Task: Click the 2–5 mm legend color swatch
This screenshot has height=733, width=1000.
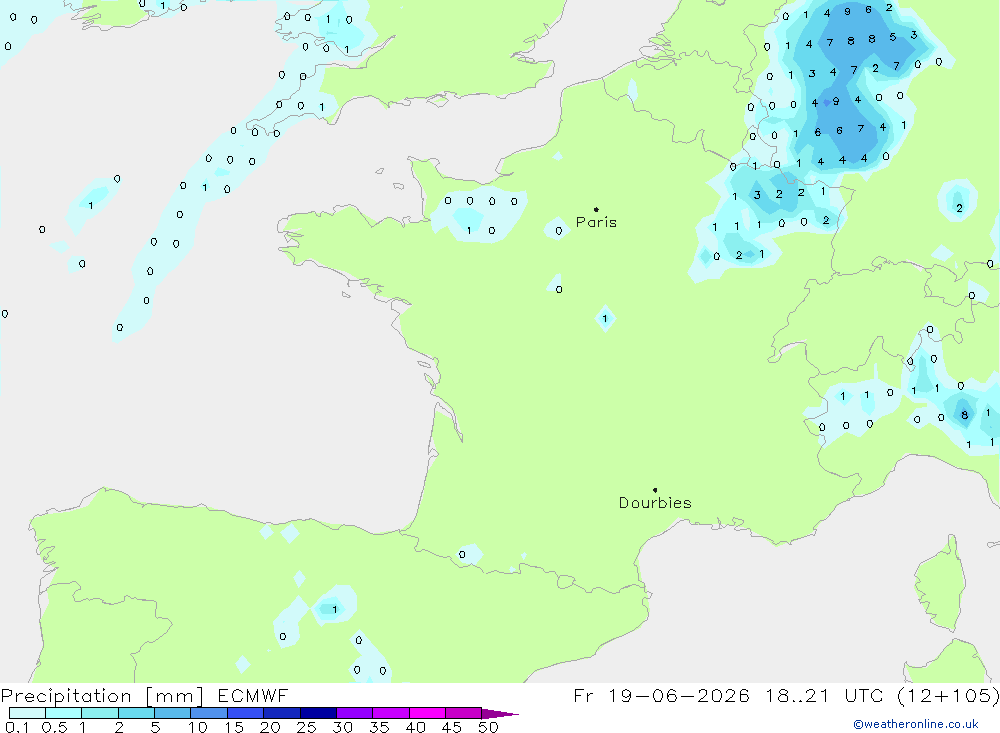Action: pyautogui.click(x=136, y=713)
